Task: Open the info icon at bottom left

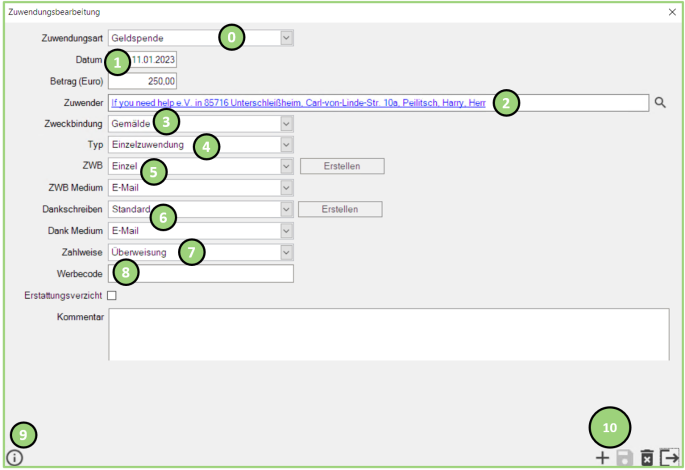Action: pyautogui.click(x=15, y=458)
